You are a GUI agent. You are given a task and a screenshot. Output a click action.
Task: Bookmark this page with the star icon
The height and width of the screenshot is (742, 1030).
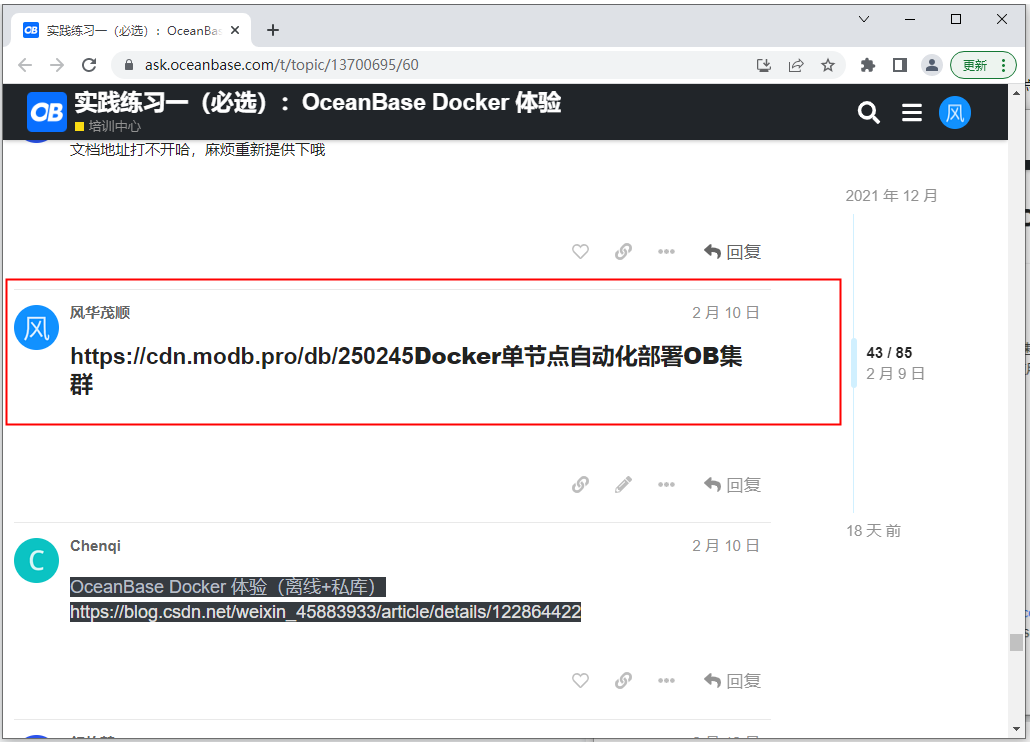[x=828, y=65]
